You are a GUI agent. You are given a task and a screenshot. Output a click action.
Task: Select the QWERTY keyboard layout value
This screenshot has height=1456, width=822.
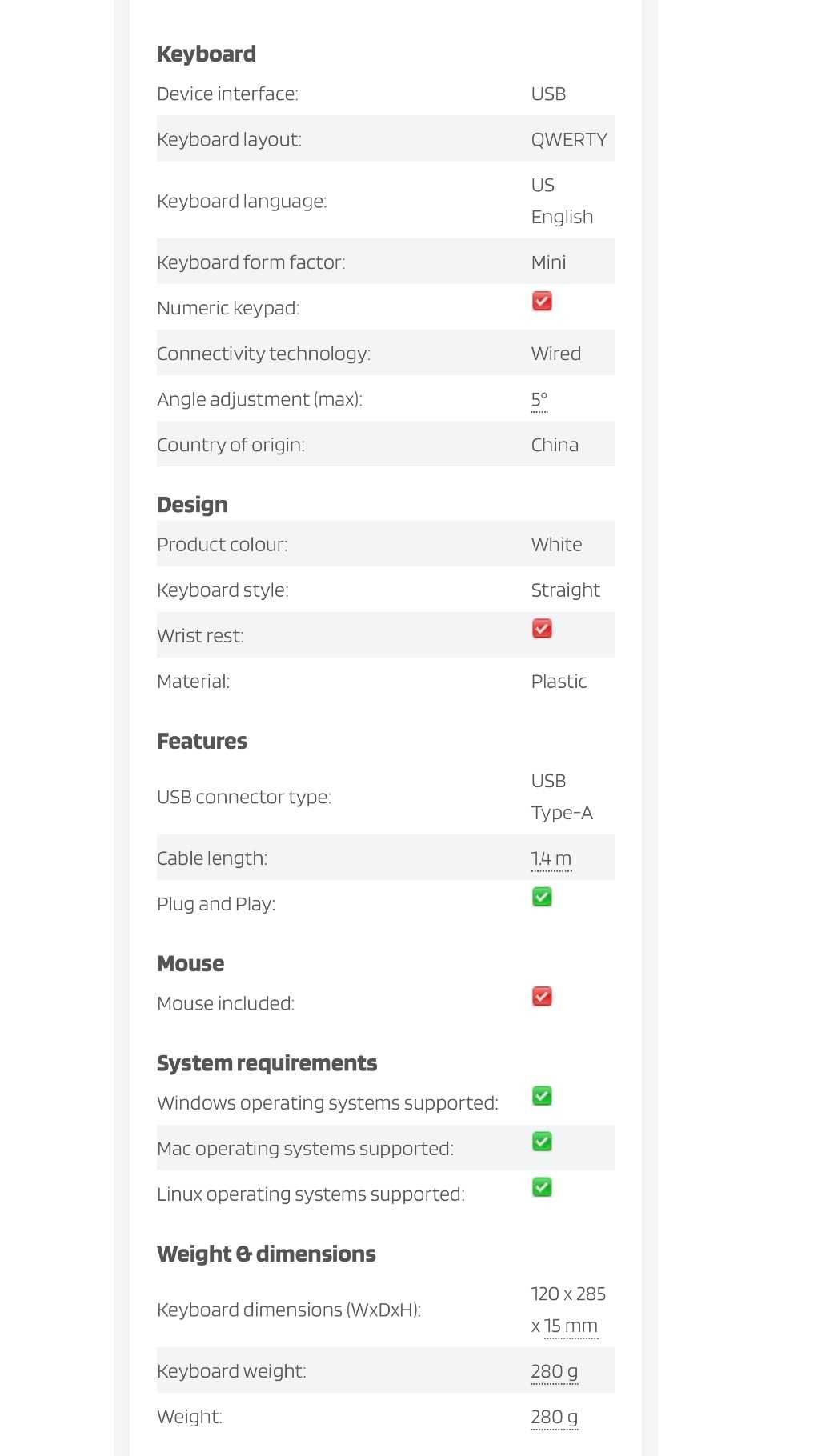click(x=569, y=139)
